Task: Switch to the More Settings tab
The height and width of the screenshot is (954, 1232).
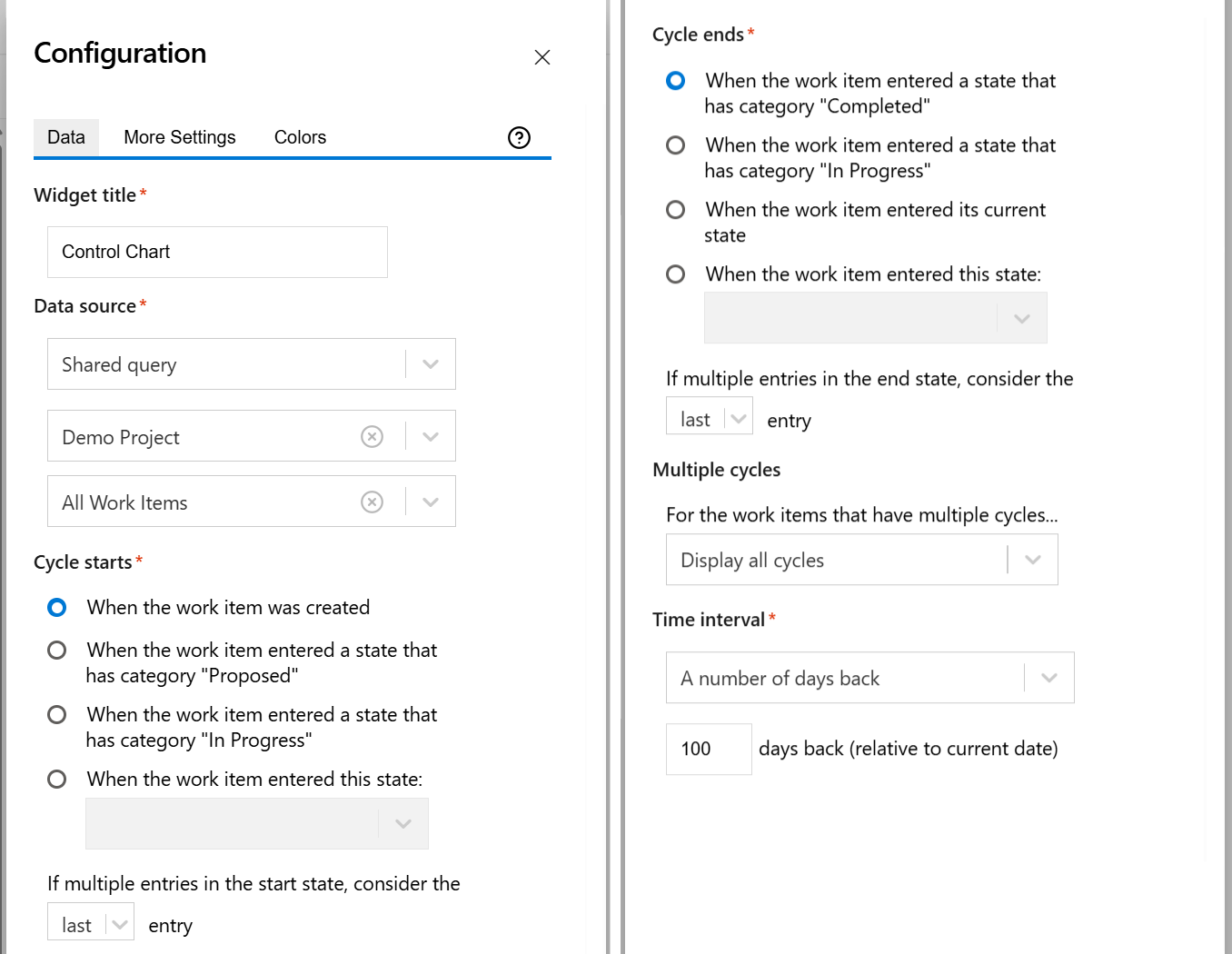Action: (x=179, y=137)
